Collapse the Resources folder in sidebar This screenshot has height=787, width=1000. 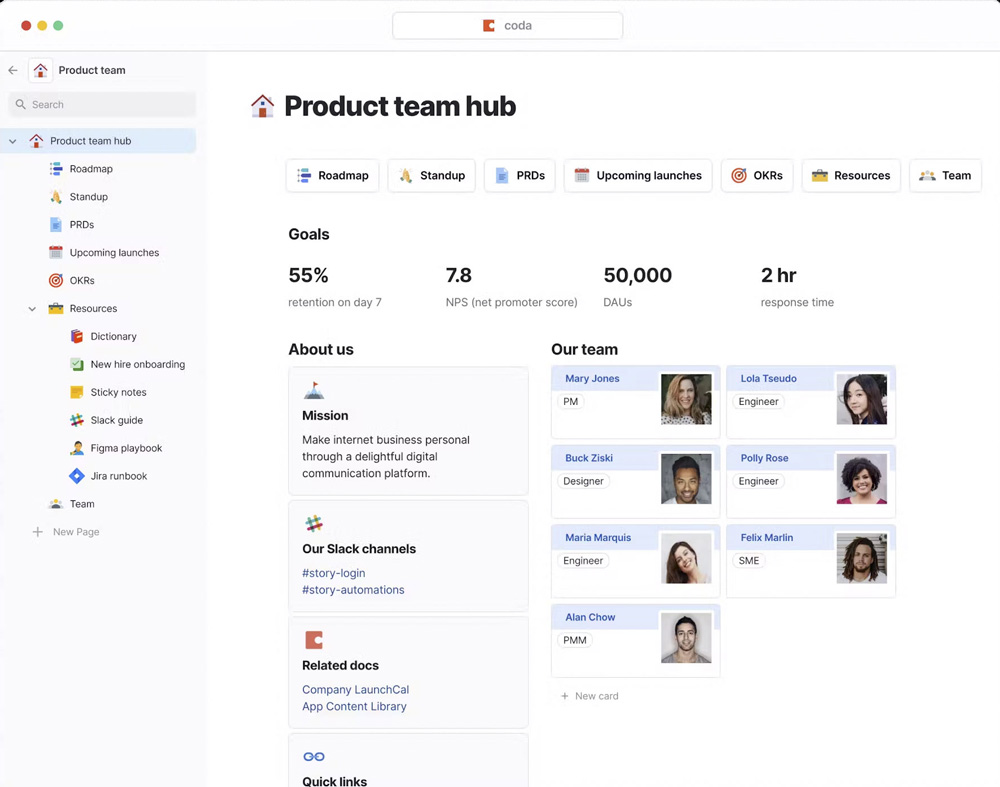32,309
